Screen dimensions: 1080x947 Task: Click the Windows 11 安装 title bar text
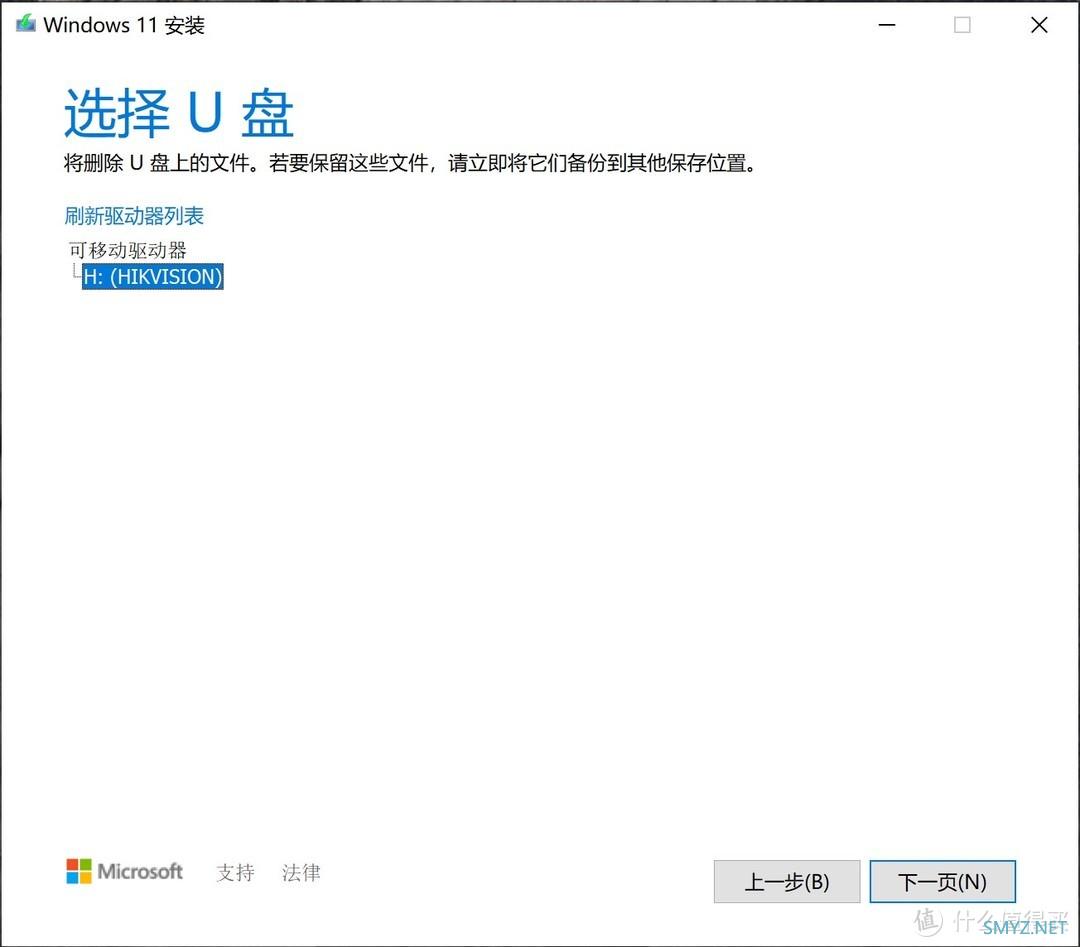[x=124, y=25]
